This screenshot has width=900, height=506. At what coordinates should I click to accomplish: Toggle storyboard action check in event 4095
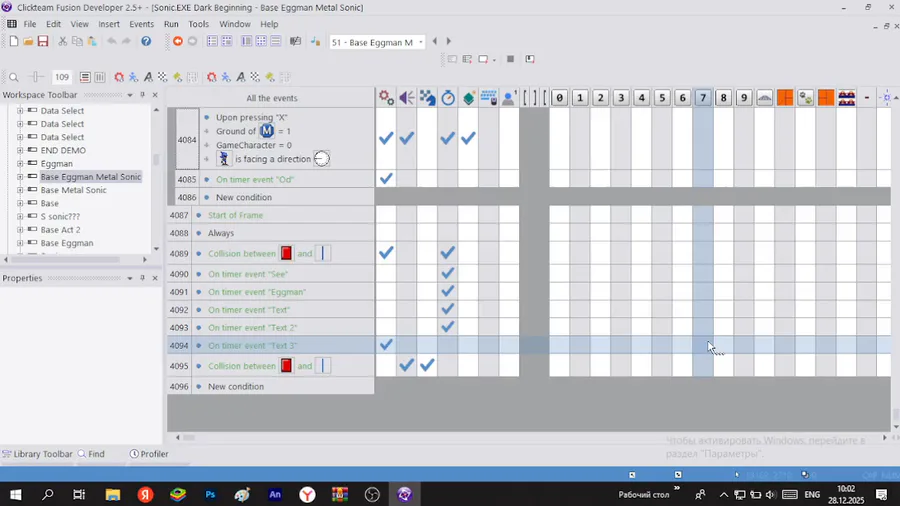428,365
